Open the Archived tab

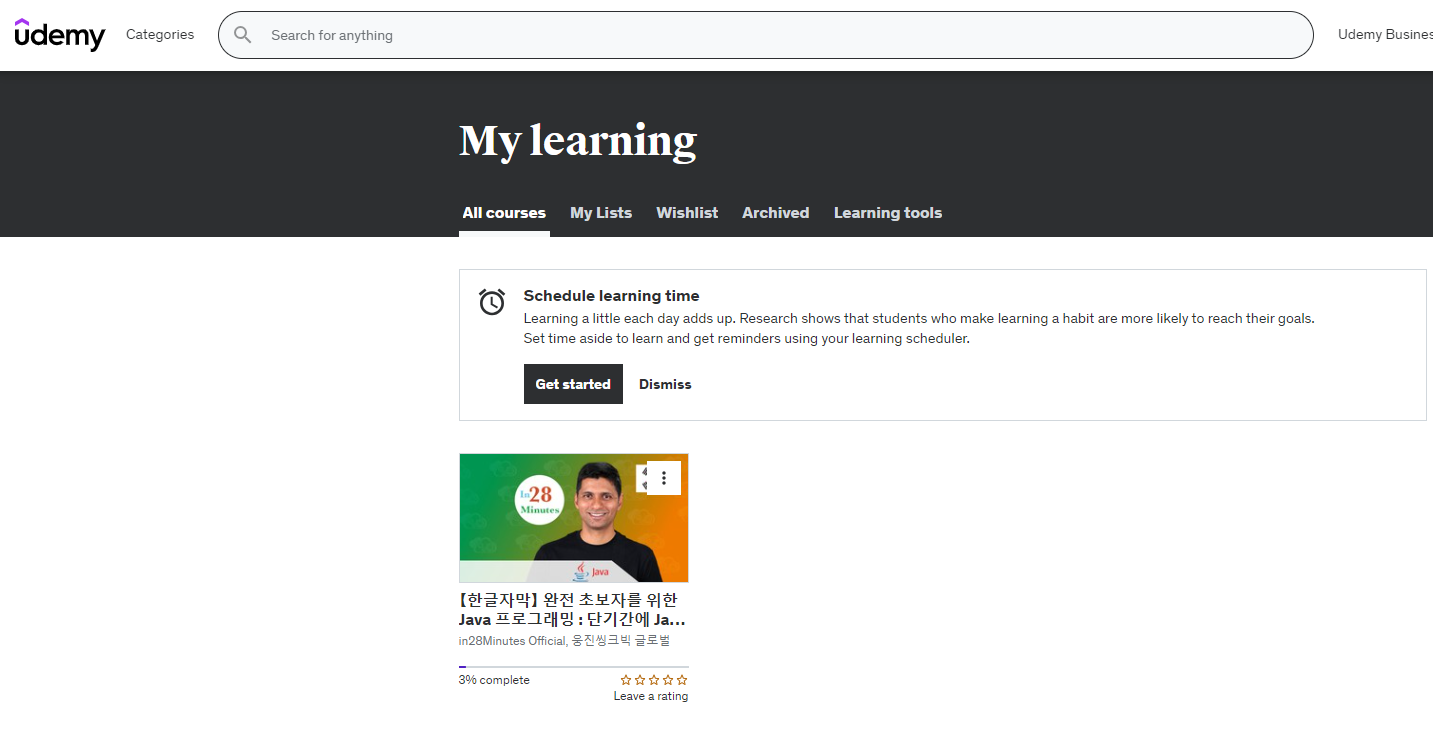[x=775, y=213]
